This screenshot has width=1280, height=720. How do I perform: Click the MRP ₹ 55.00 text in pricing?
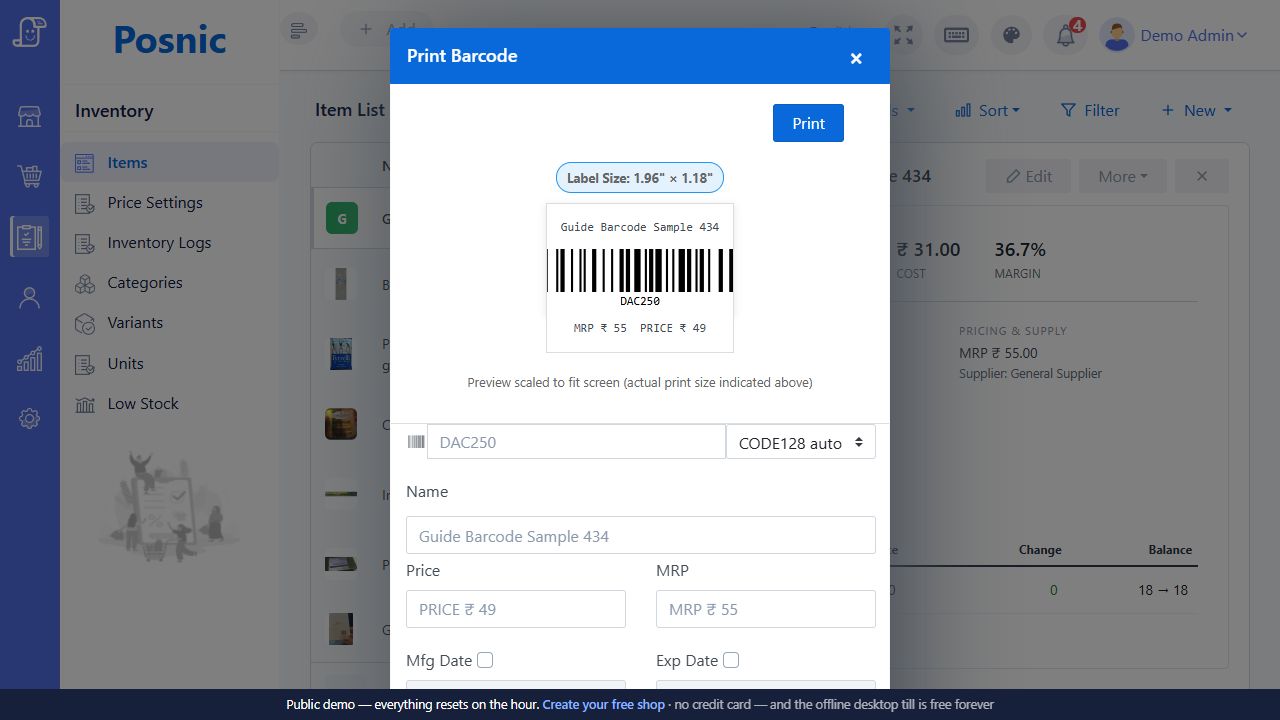click(998, 353)
